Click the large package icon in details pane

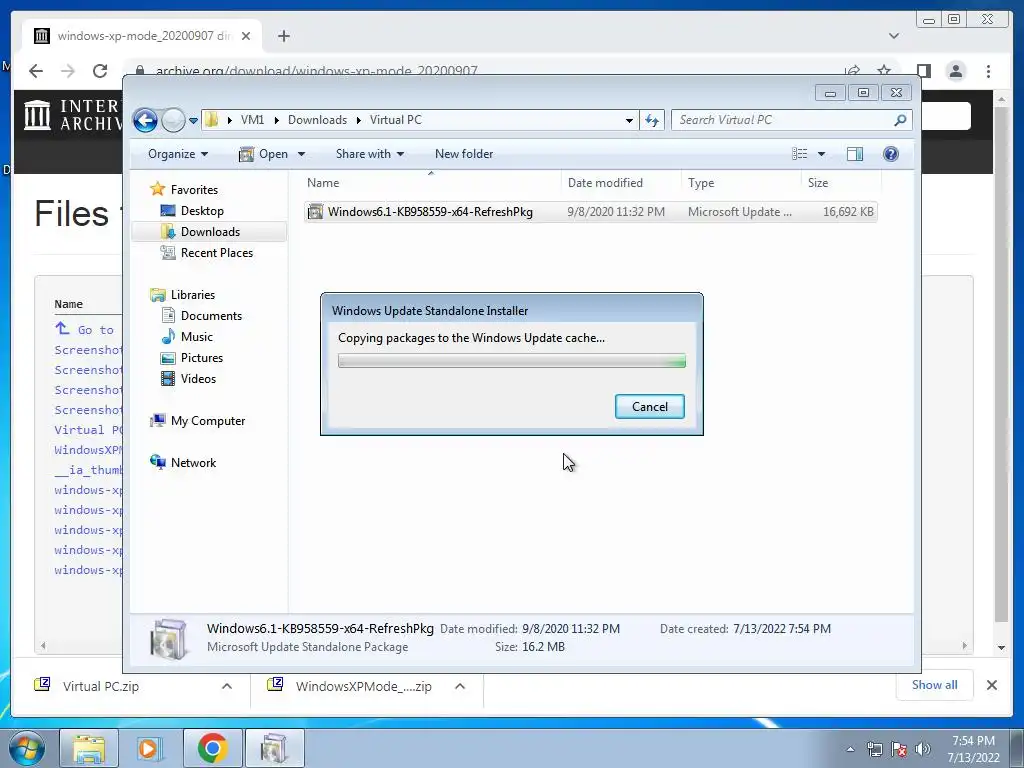(x=168, y=638)
